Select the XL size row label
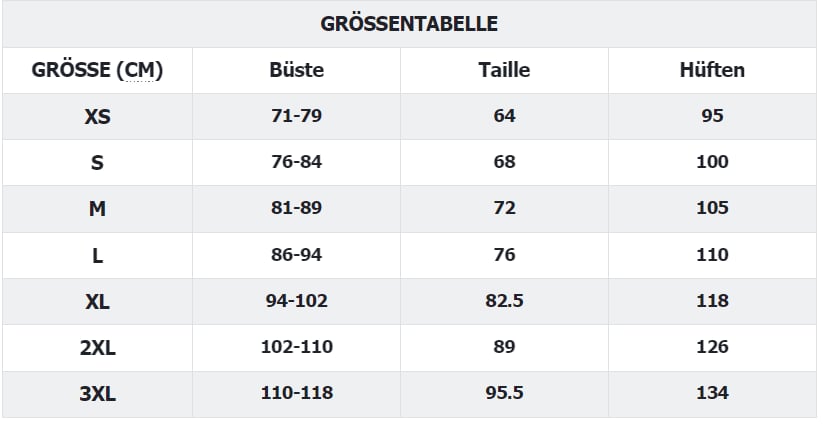The width and height of the screenshot is (823, 425). click(97, 301)
